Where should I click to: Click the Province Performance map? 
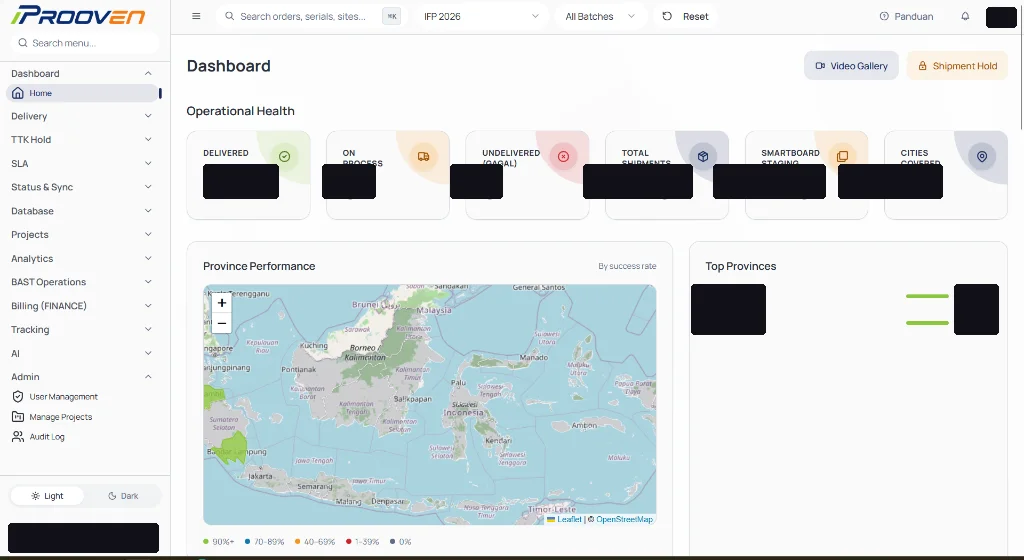[430, 405]
